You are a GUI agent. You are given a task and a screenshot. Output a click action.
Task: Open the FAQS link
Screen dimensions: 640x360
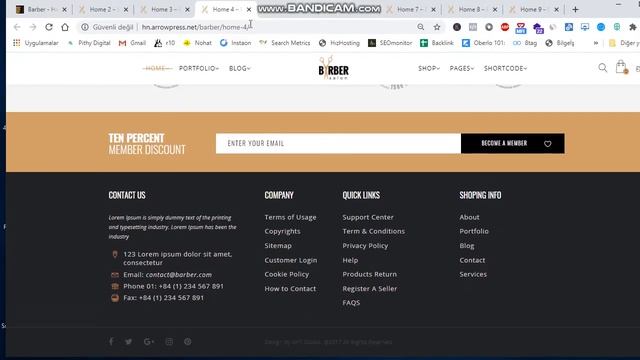click(351, 302)
